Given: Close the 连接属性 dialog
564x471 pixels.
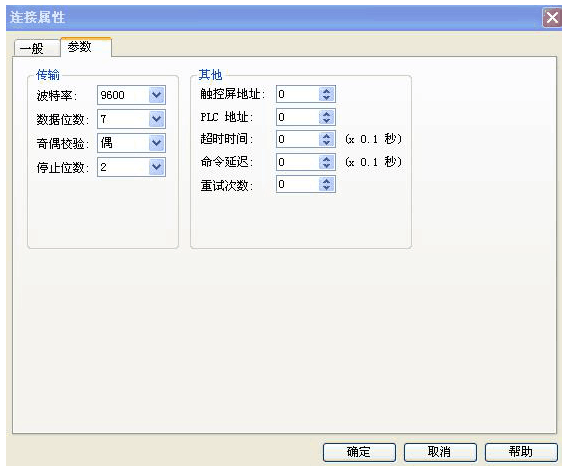Looking at the screenshot, I should tap(552, 17).
